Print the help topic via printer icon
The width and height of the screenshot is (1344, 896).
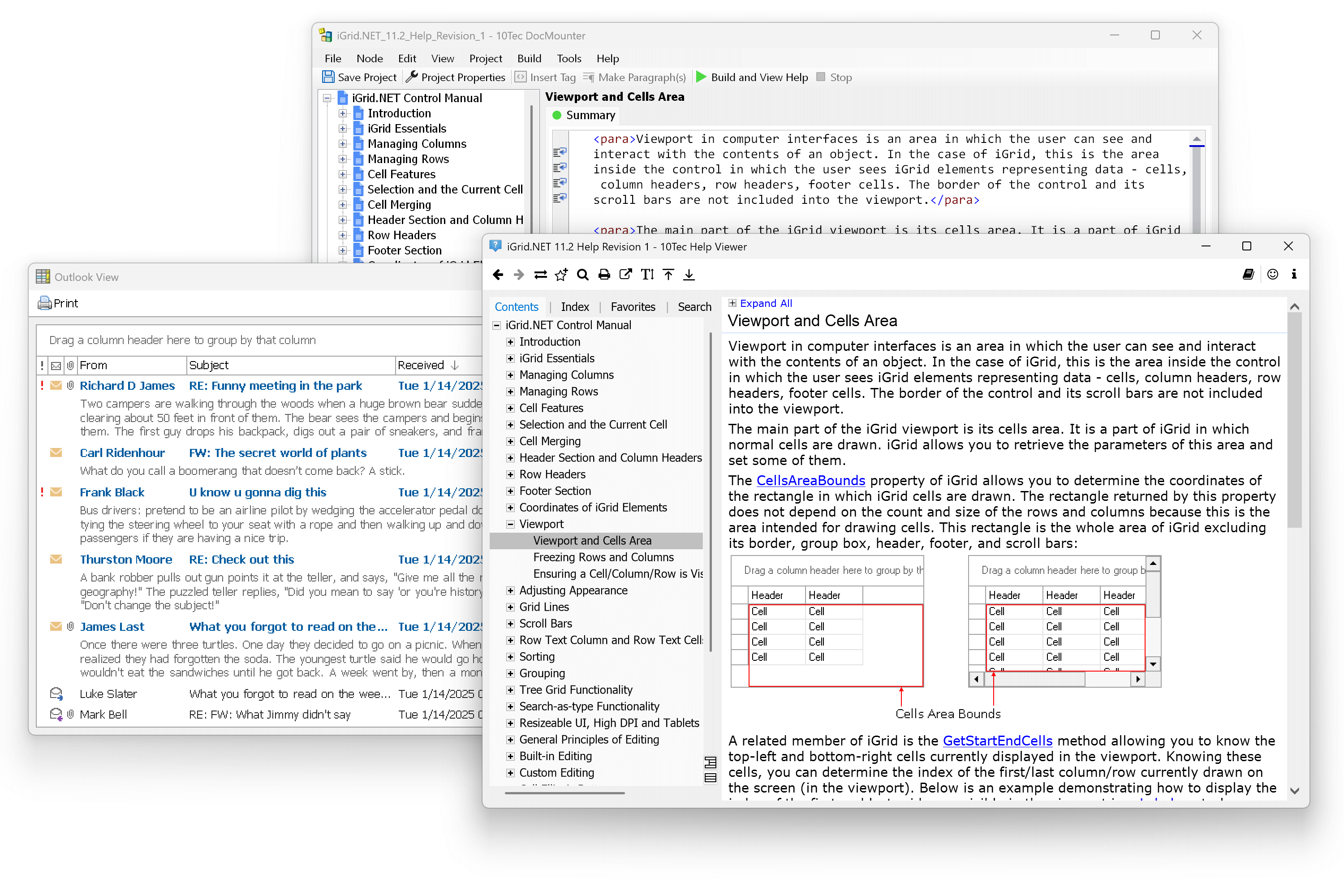(x=604, y=275)
